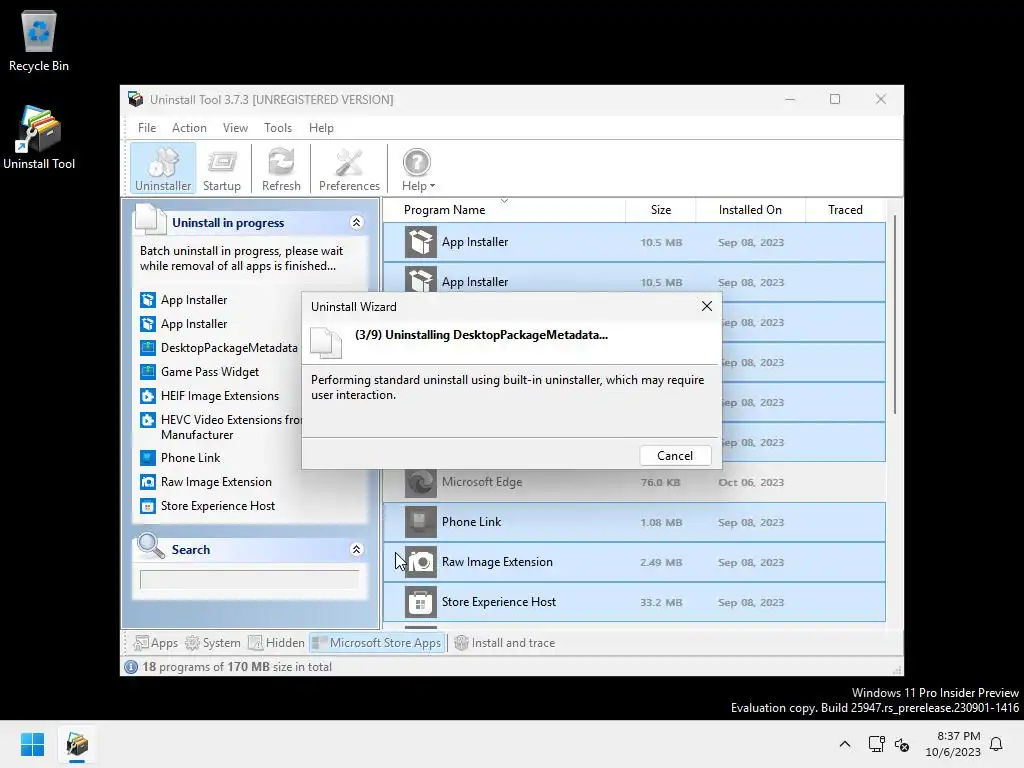Switch to the System tab
Screen dimensions: 1024x768
tap(213, 643)
